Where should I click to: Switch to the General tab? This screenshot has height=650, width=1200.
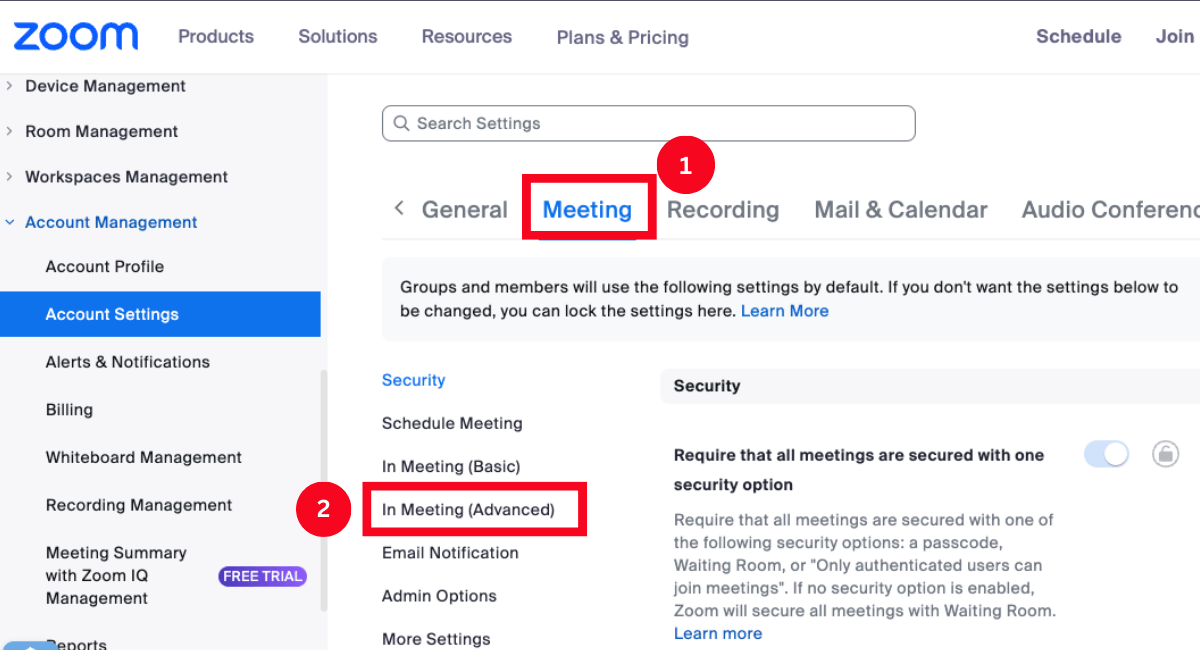tap(465, 210)
